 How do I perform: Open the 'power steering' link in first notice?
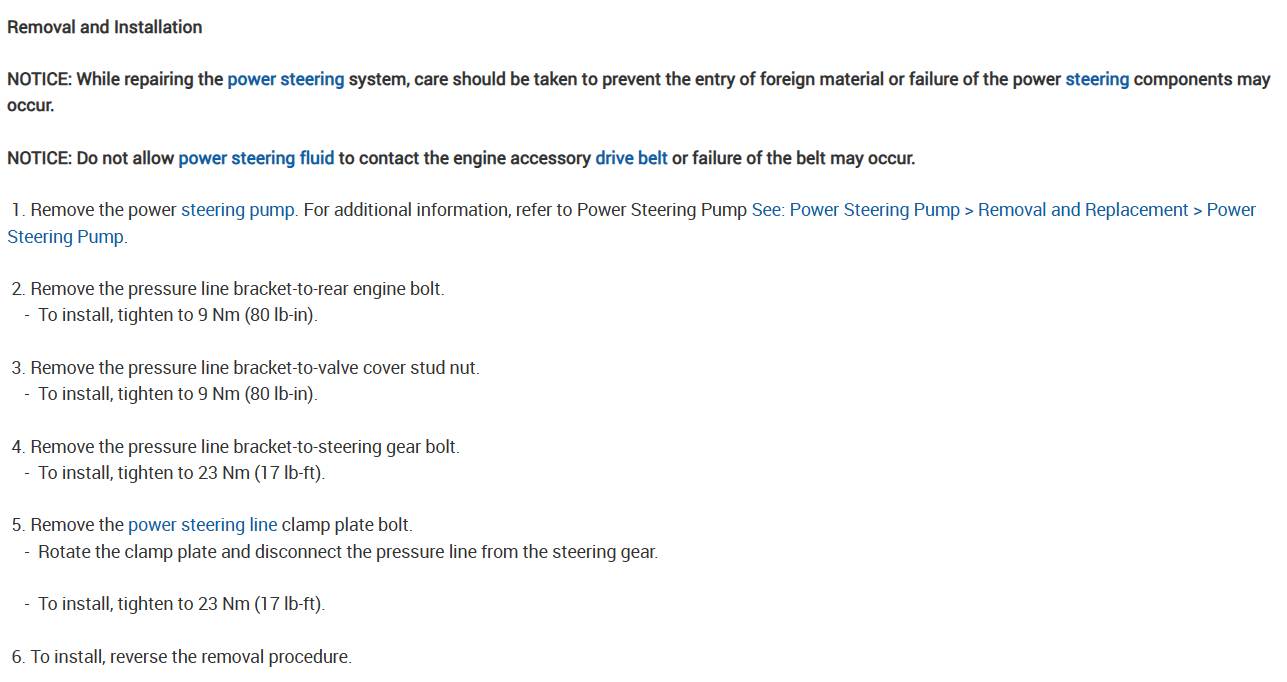pyautogui.click(x=285, y=79)
